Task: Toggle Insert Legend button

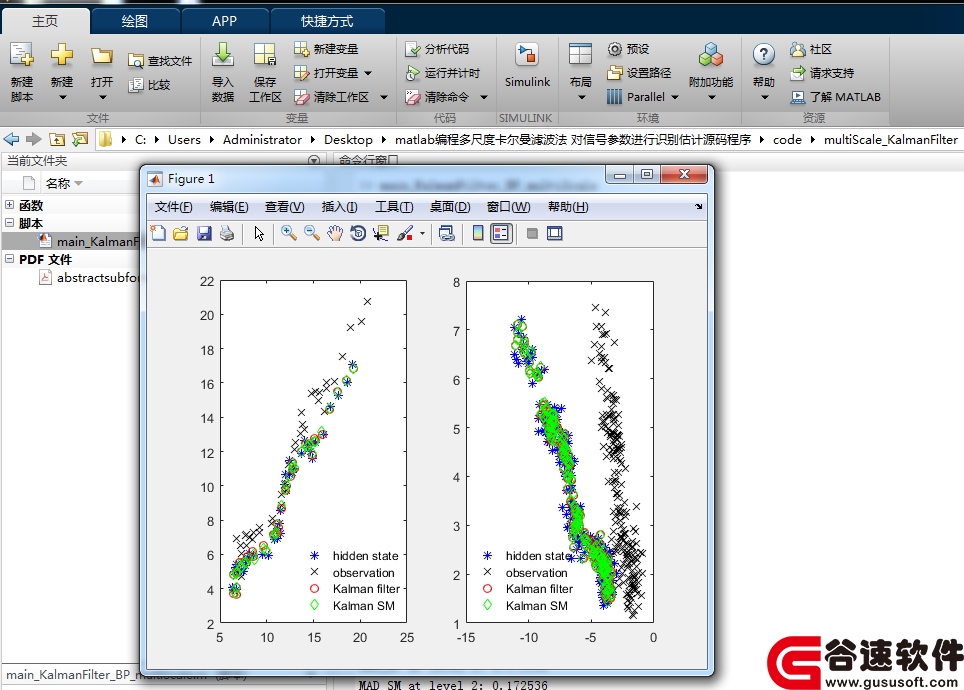Action: click(x=502, y=233)
